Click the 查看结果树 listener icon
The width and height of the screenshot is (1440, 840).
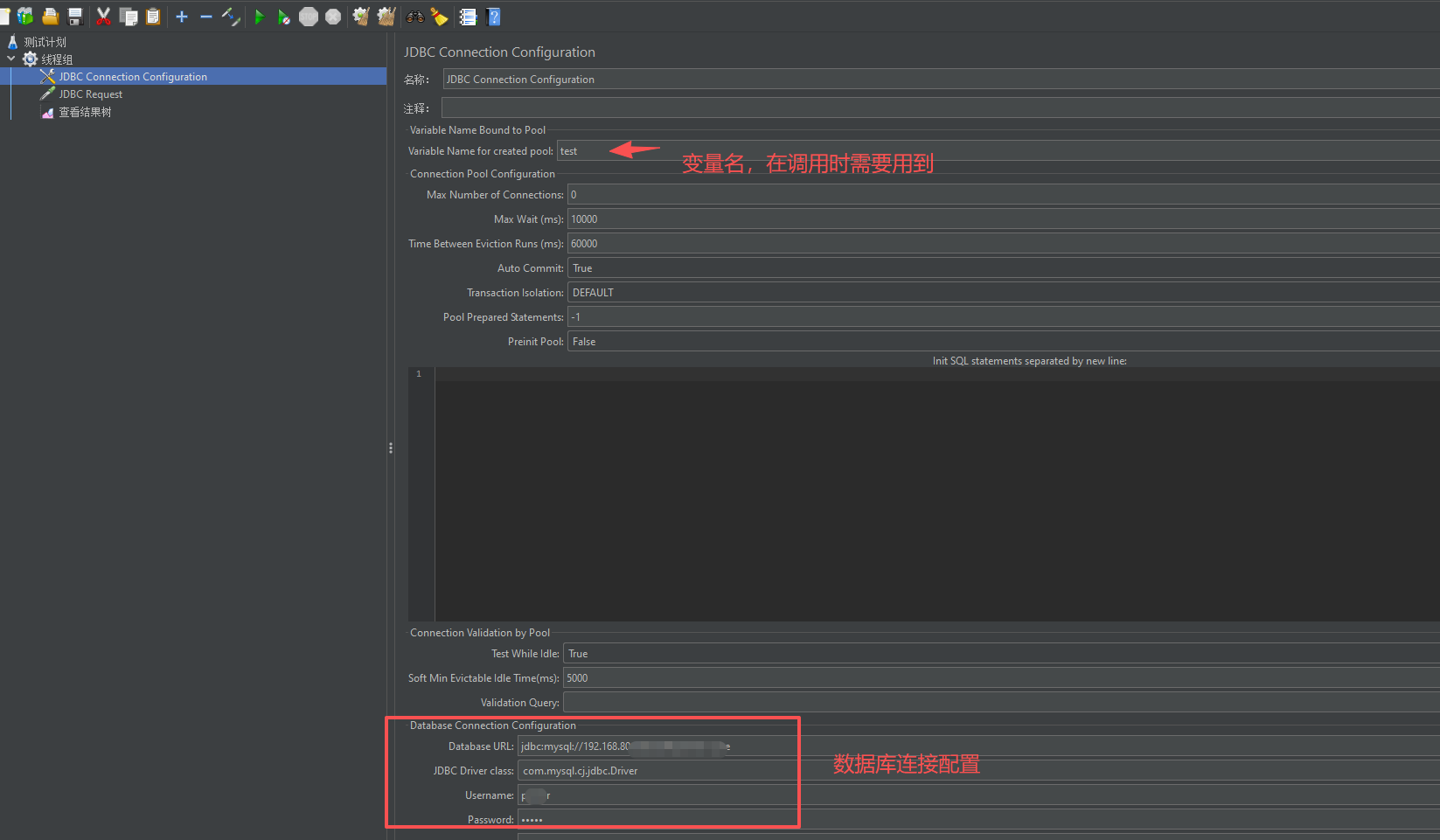pyautogui.click(x=48, y=112)
